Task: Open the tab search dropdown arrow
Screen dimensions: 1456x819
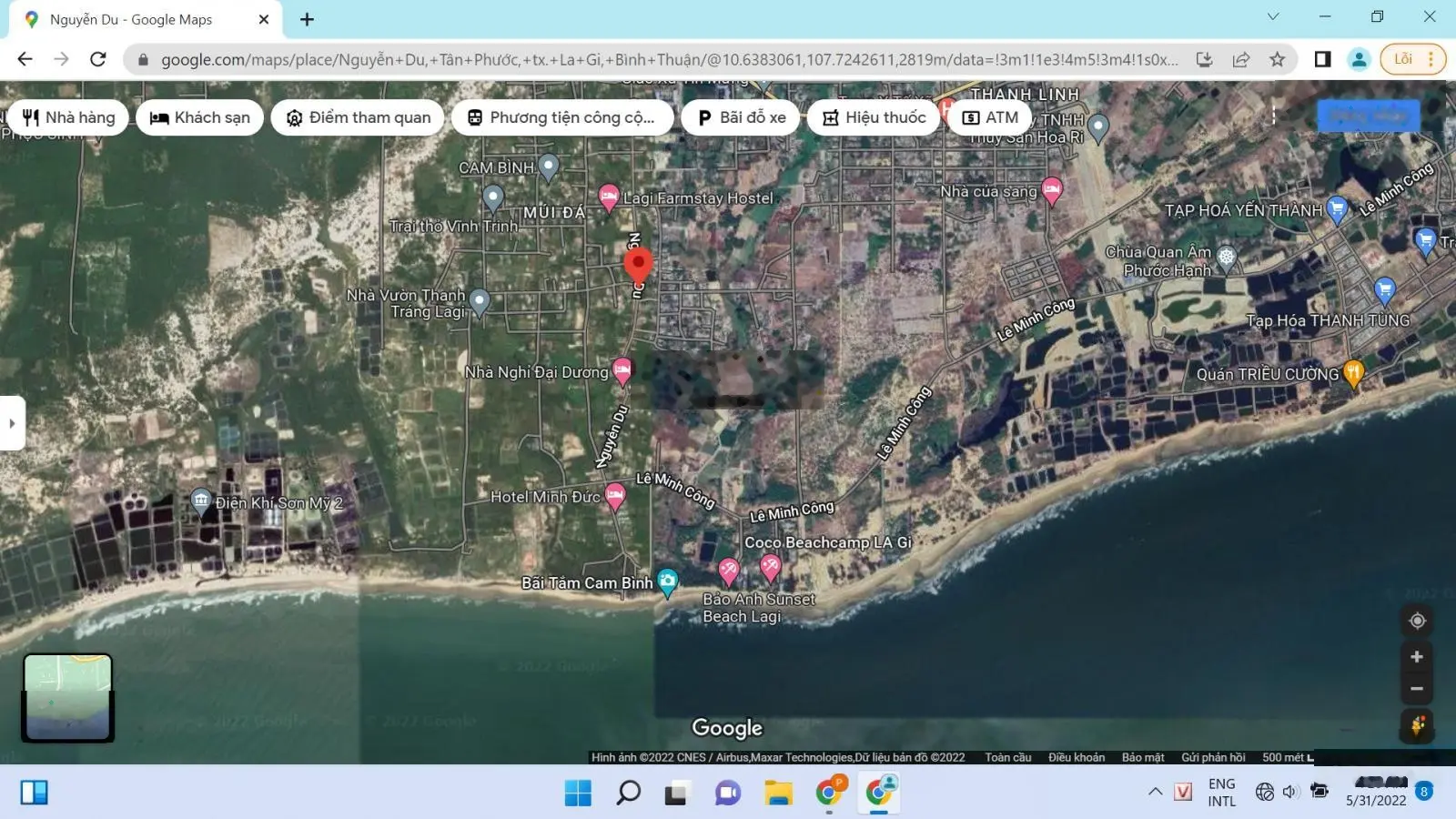Action: click(1273, 16)
